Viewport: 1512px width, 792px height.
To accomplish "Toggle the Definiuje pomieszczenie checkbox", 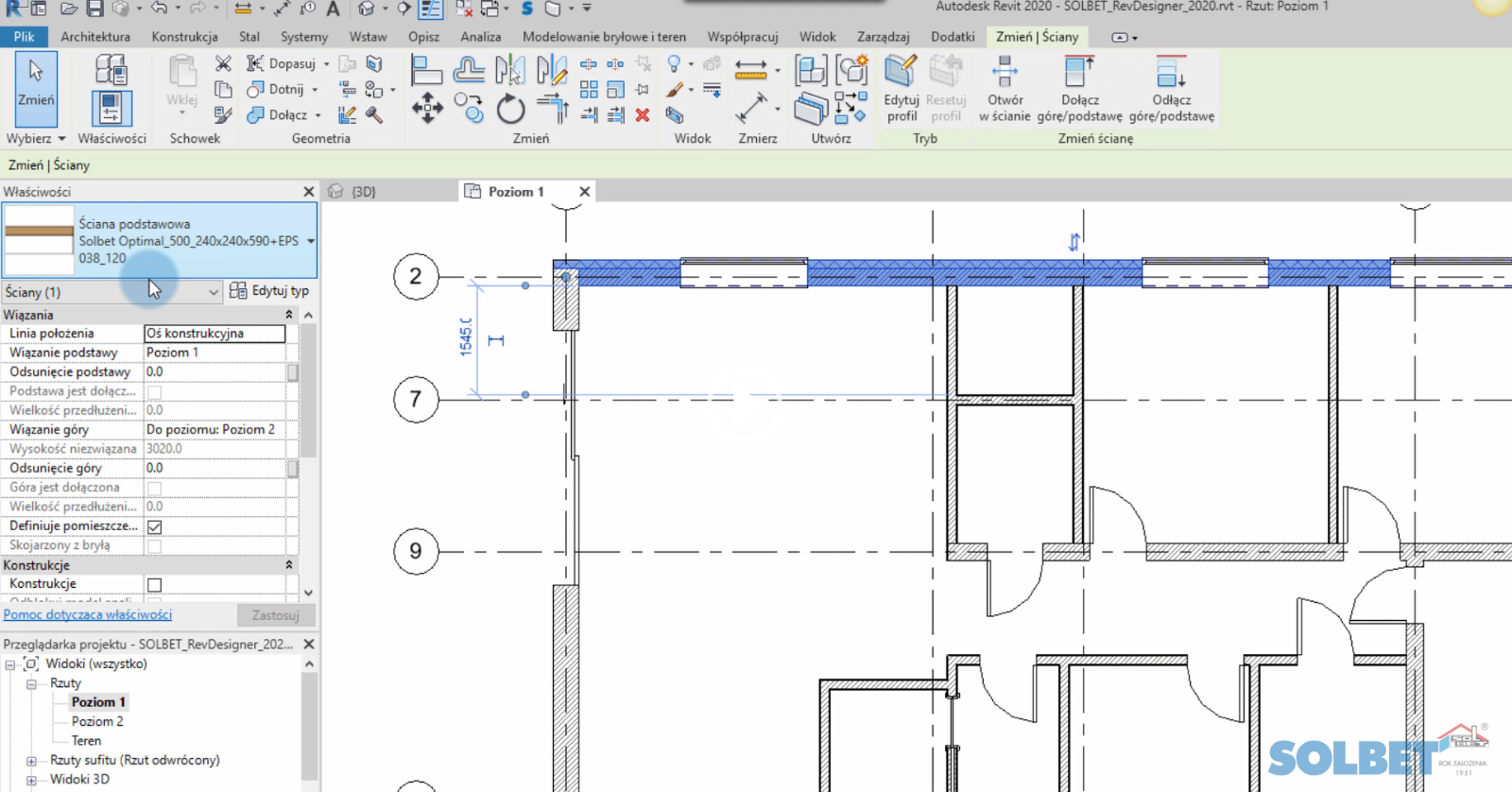I will (155, 526).
